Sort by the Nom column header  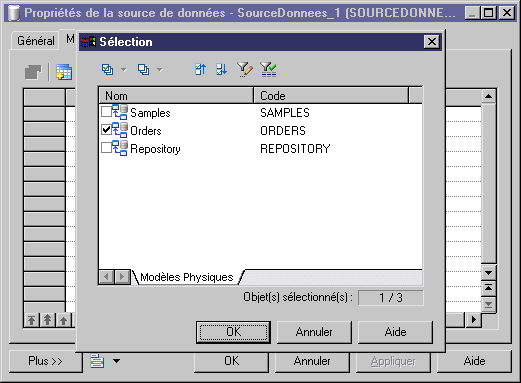176,96
